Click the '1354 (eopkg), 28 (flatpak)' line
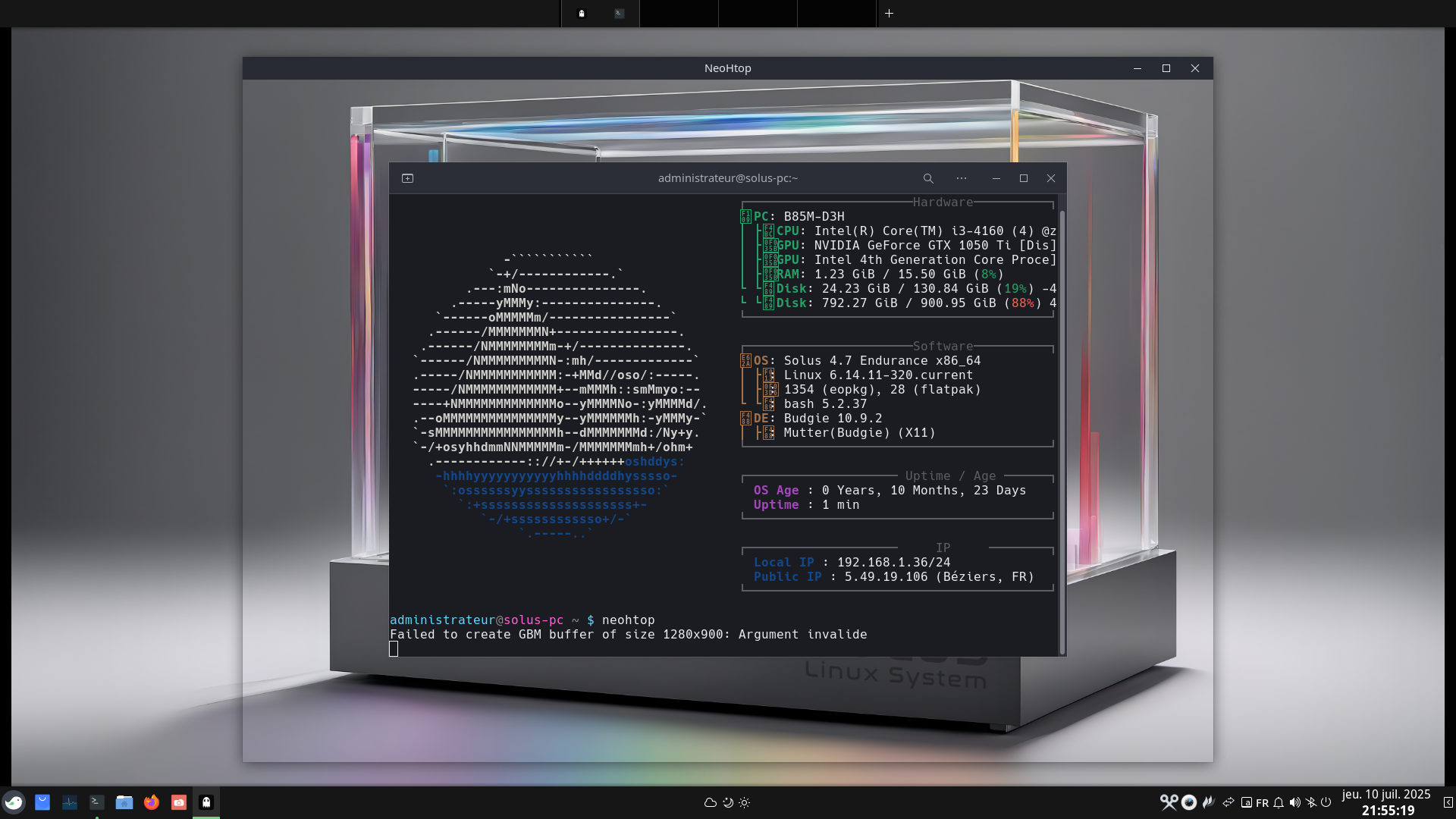The width and height of the screenshot is (1456, 819). [x=872, y=390]
